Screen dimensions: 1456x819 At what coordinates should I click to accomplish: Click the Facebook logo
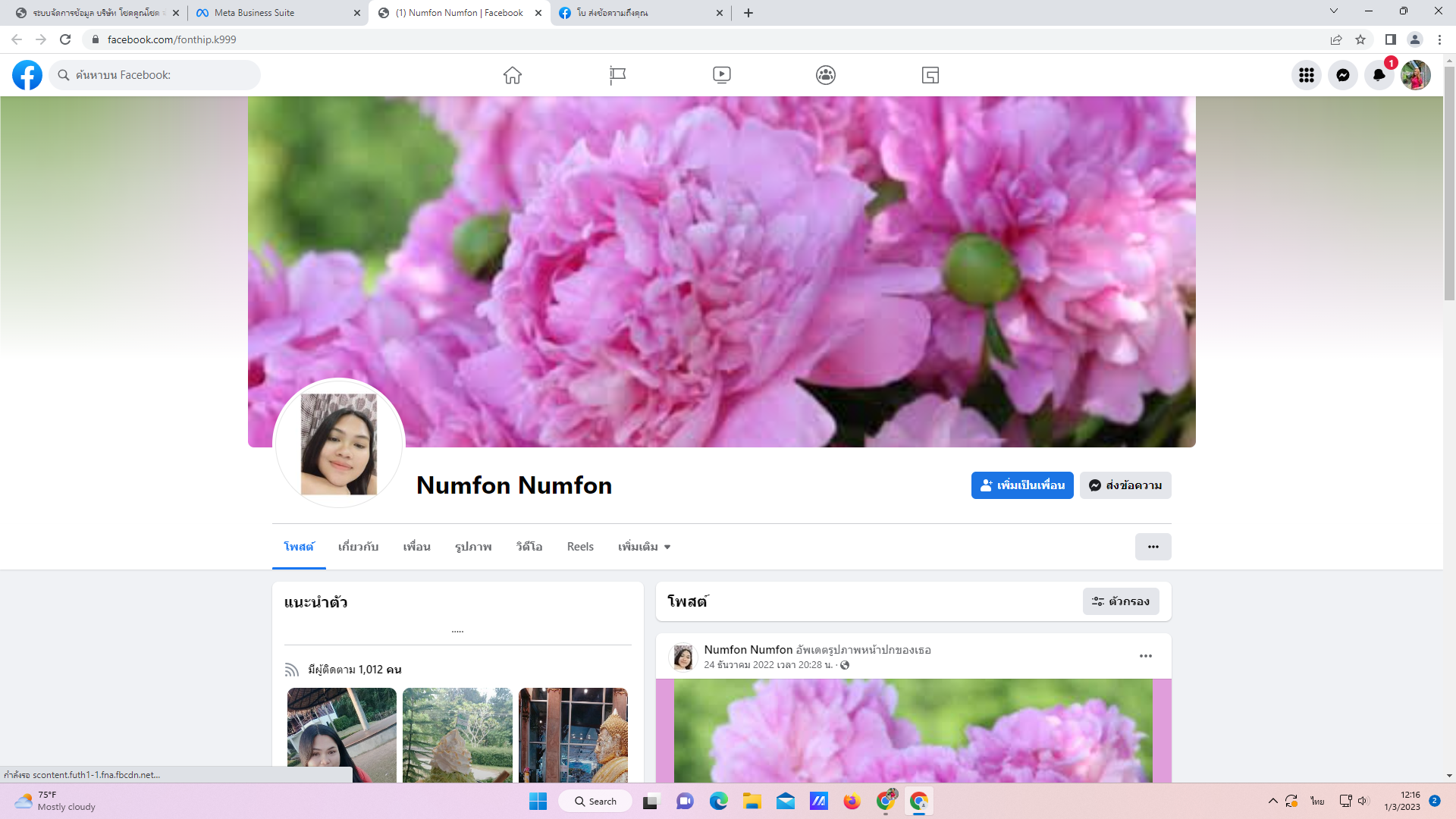(x=27, y=75)
